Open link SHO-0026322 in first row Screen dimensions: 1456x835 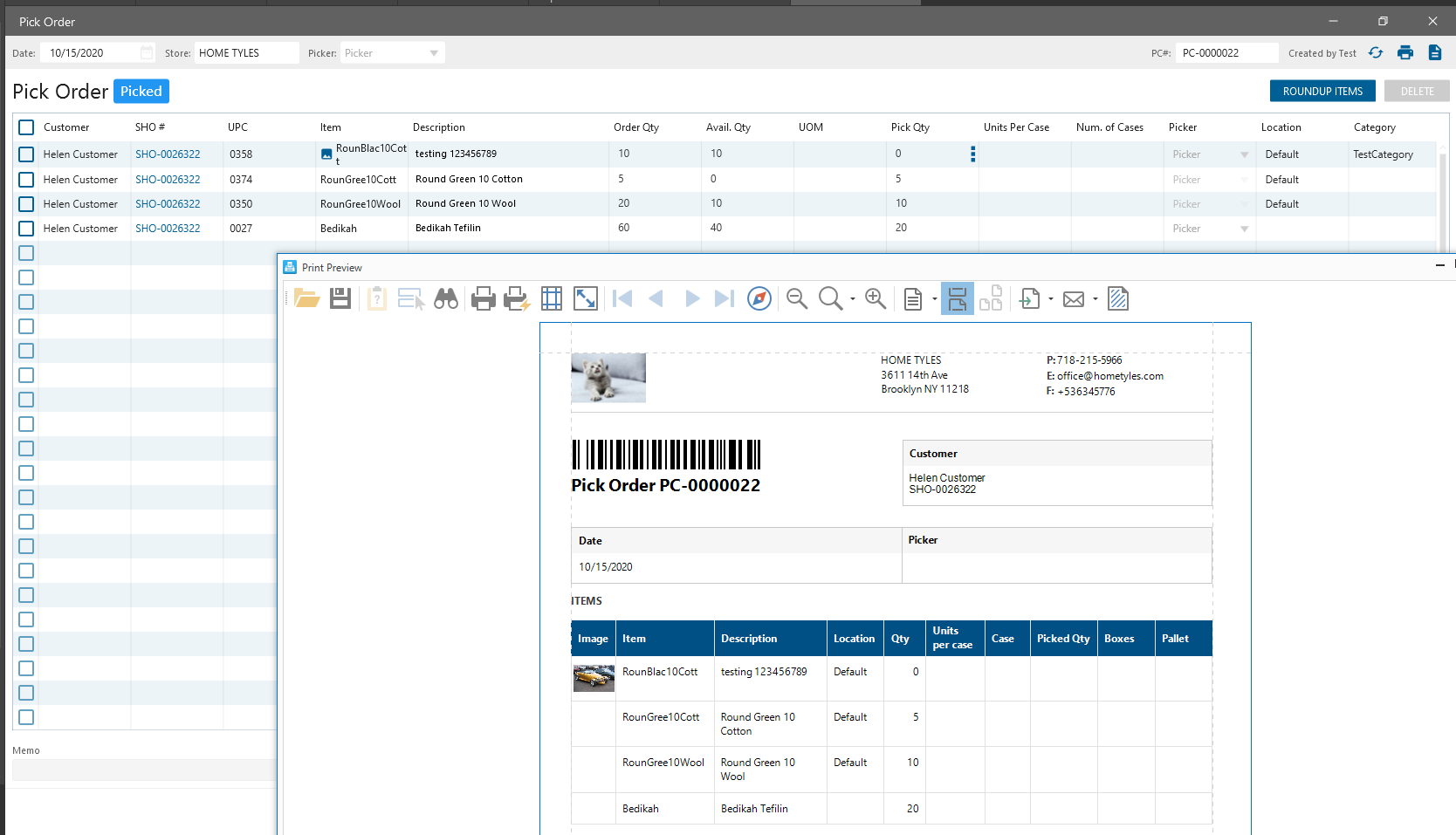168,154
